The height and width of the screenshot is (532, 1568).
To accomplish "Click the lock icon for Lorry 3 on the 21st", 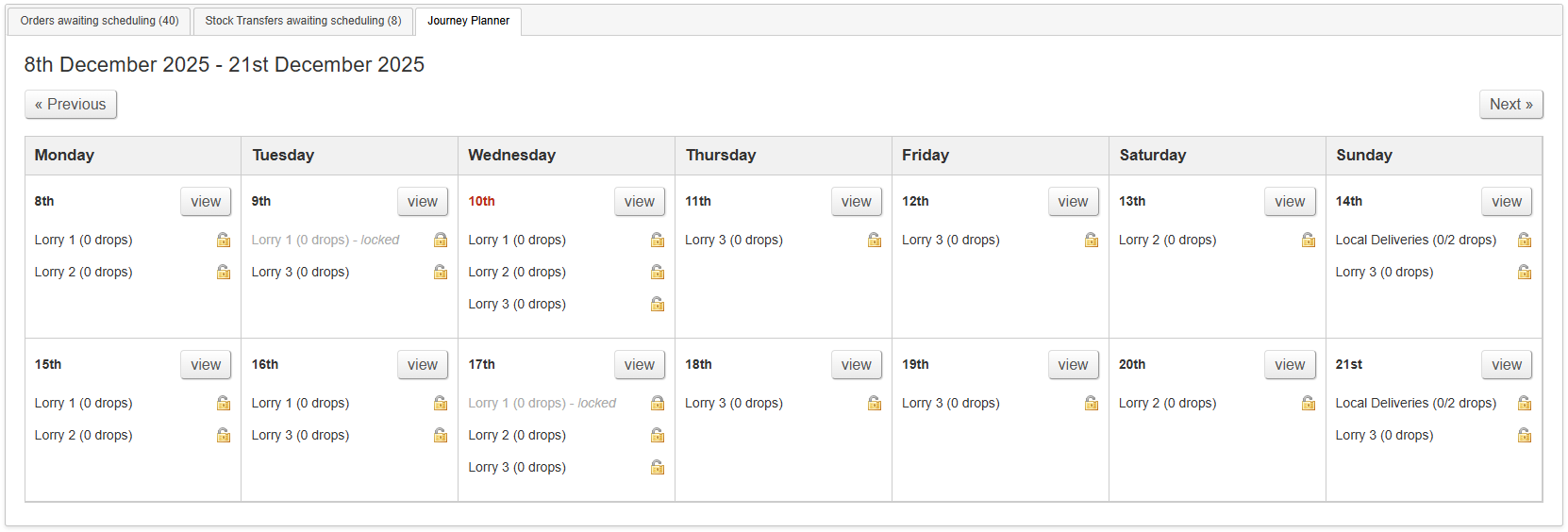I will coord(1525,435).
